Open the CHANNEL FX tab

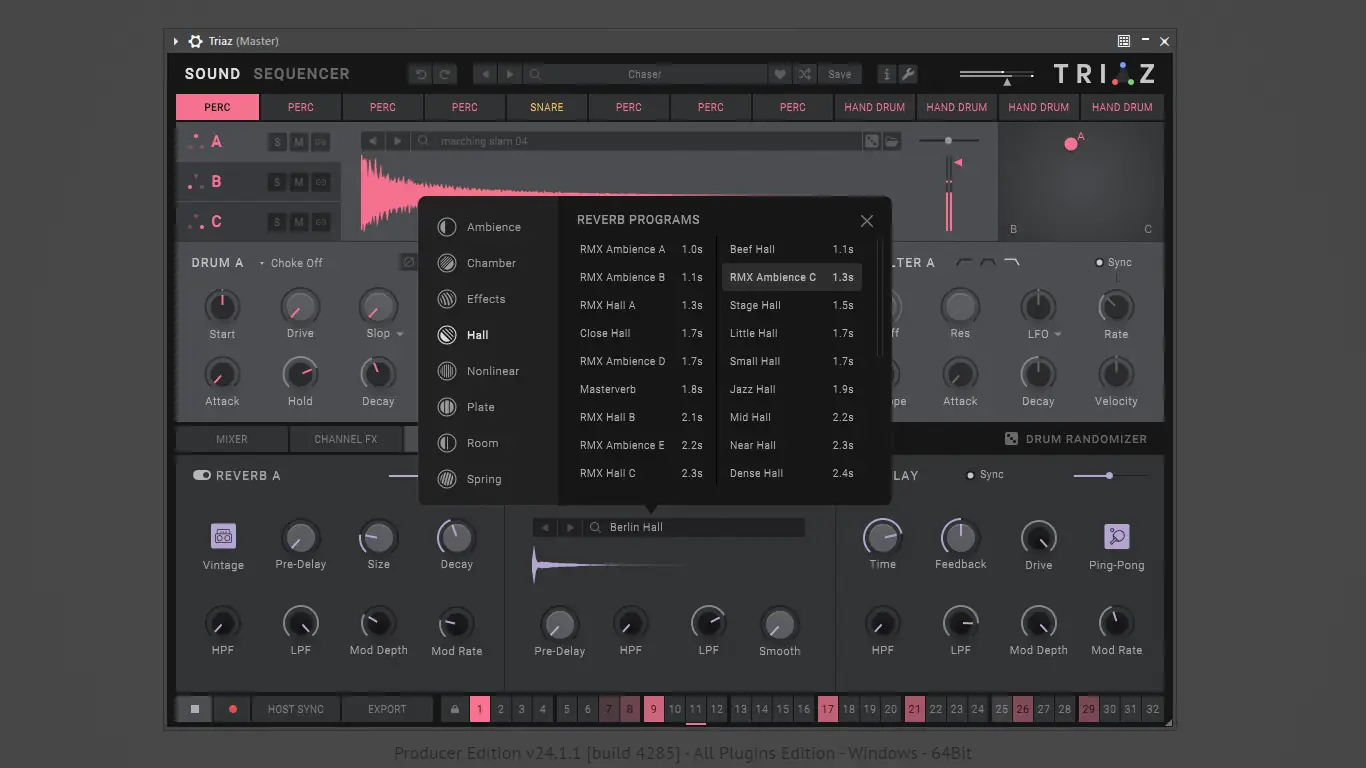pos(346,439)
